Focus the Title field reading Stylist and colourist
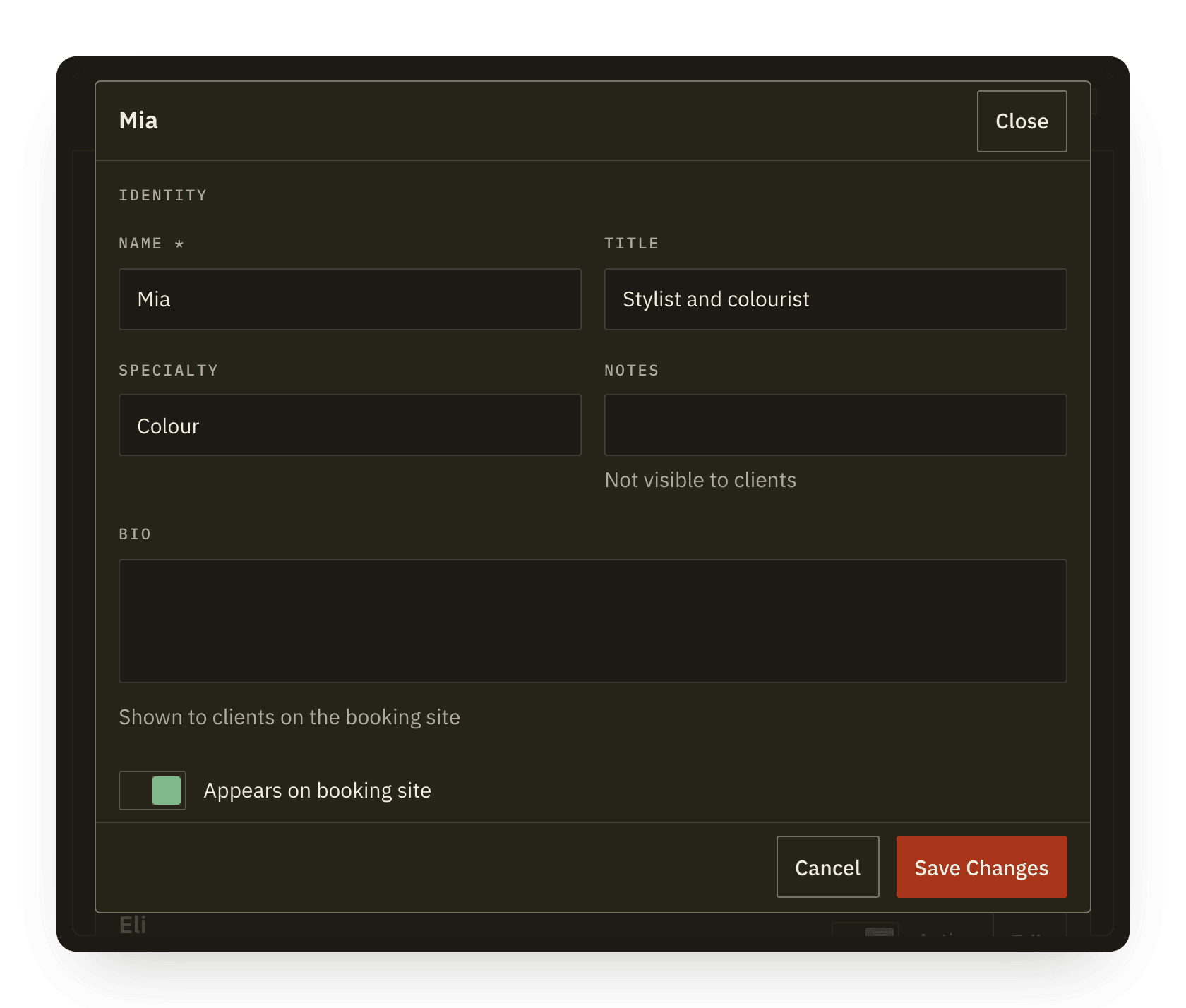Viewport: 1186px width, 1008px height. [x=836, y=299]
